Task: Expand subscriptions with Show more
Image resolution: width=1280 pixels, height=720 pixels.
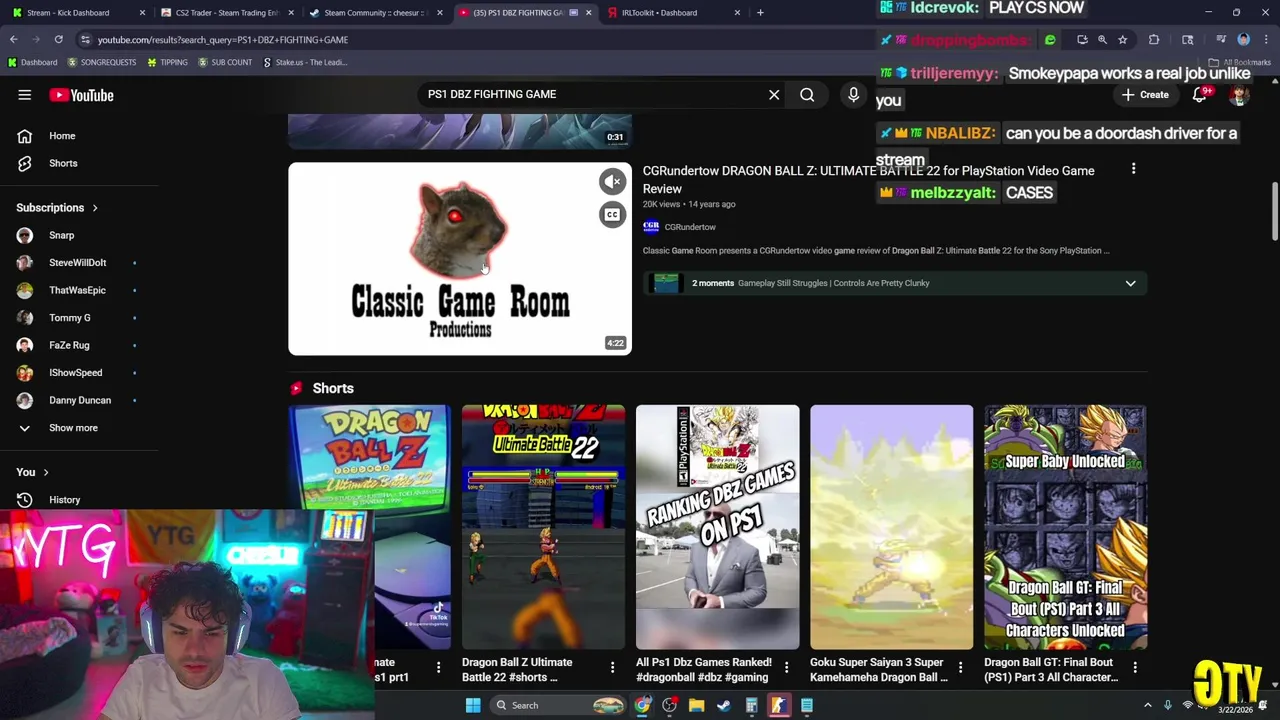Action: [x=72, y=428]
